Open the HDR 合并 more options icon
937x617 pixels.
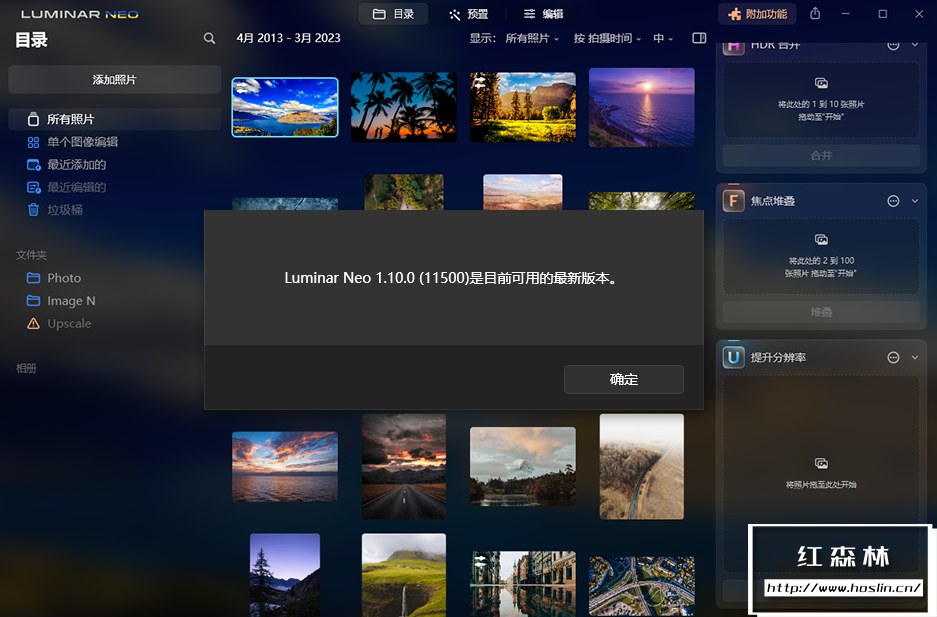coord(893,46)
